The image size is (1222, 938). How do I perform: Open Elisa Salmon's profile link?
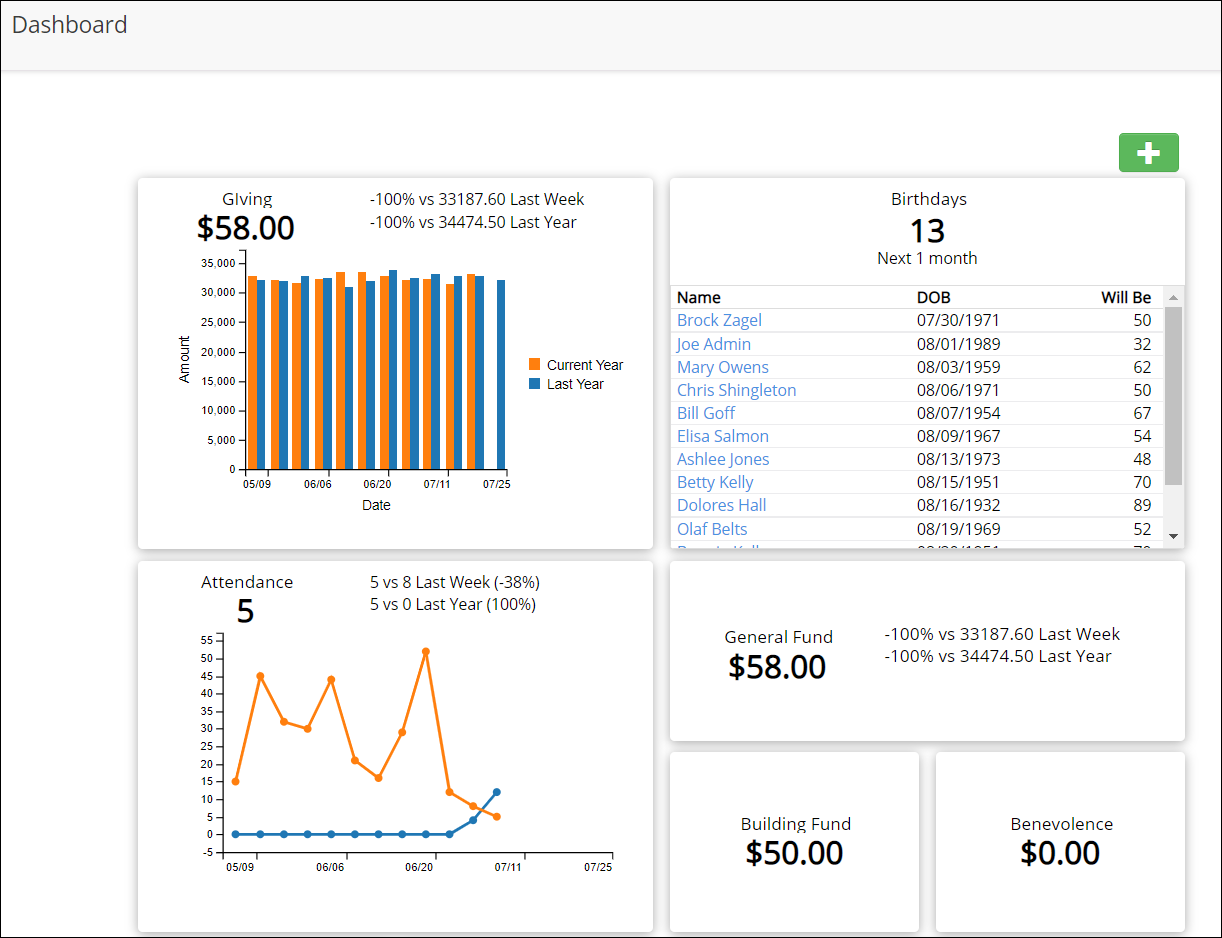722,436
